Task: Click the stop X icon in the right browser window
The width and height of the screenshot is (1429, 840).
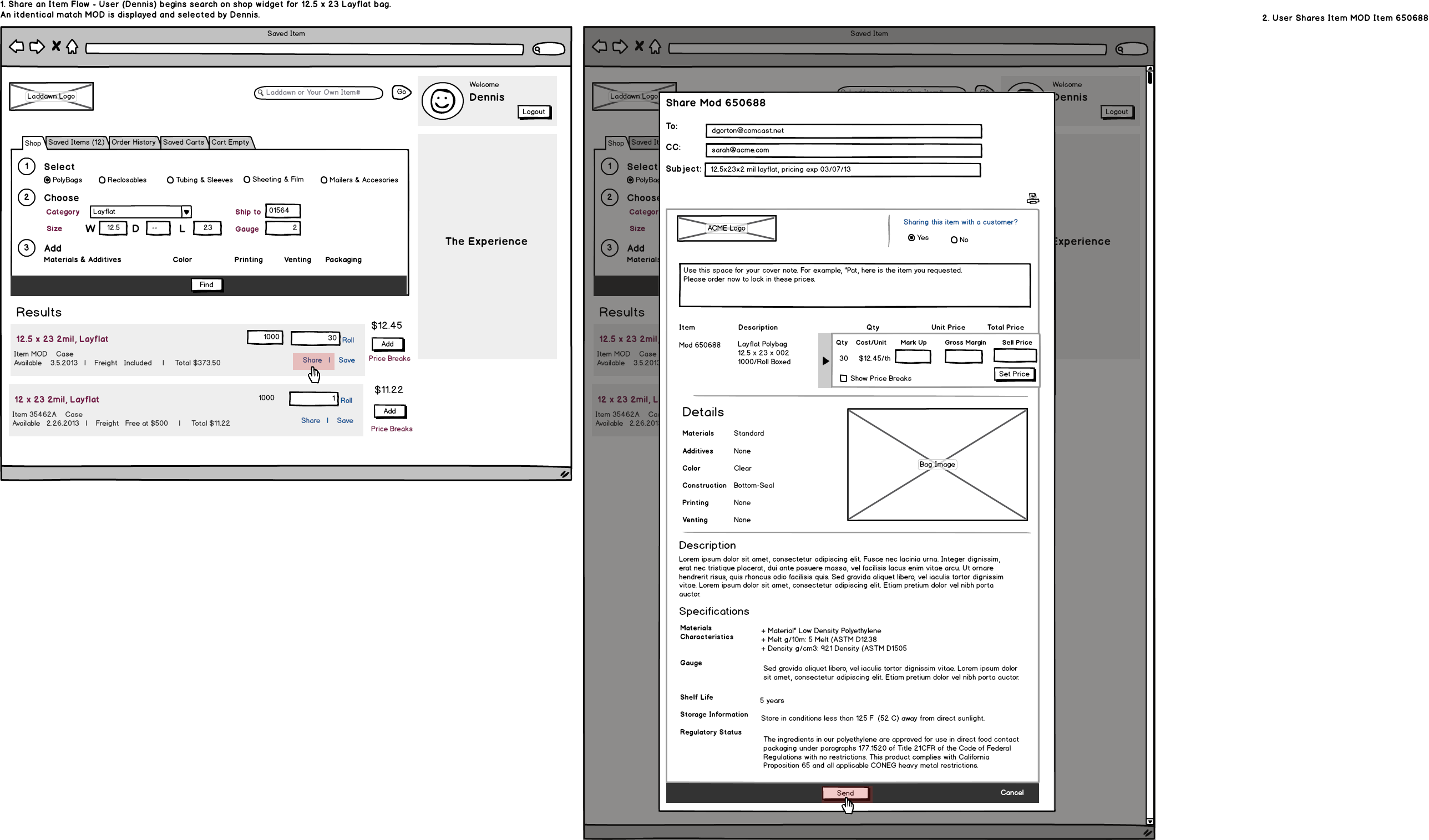Action: (639, 46)
